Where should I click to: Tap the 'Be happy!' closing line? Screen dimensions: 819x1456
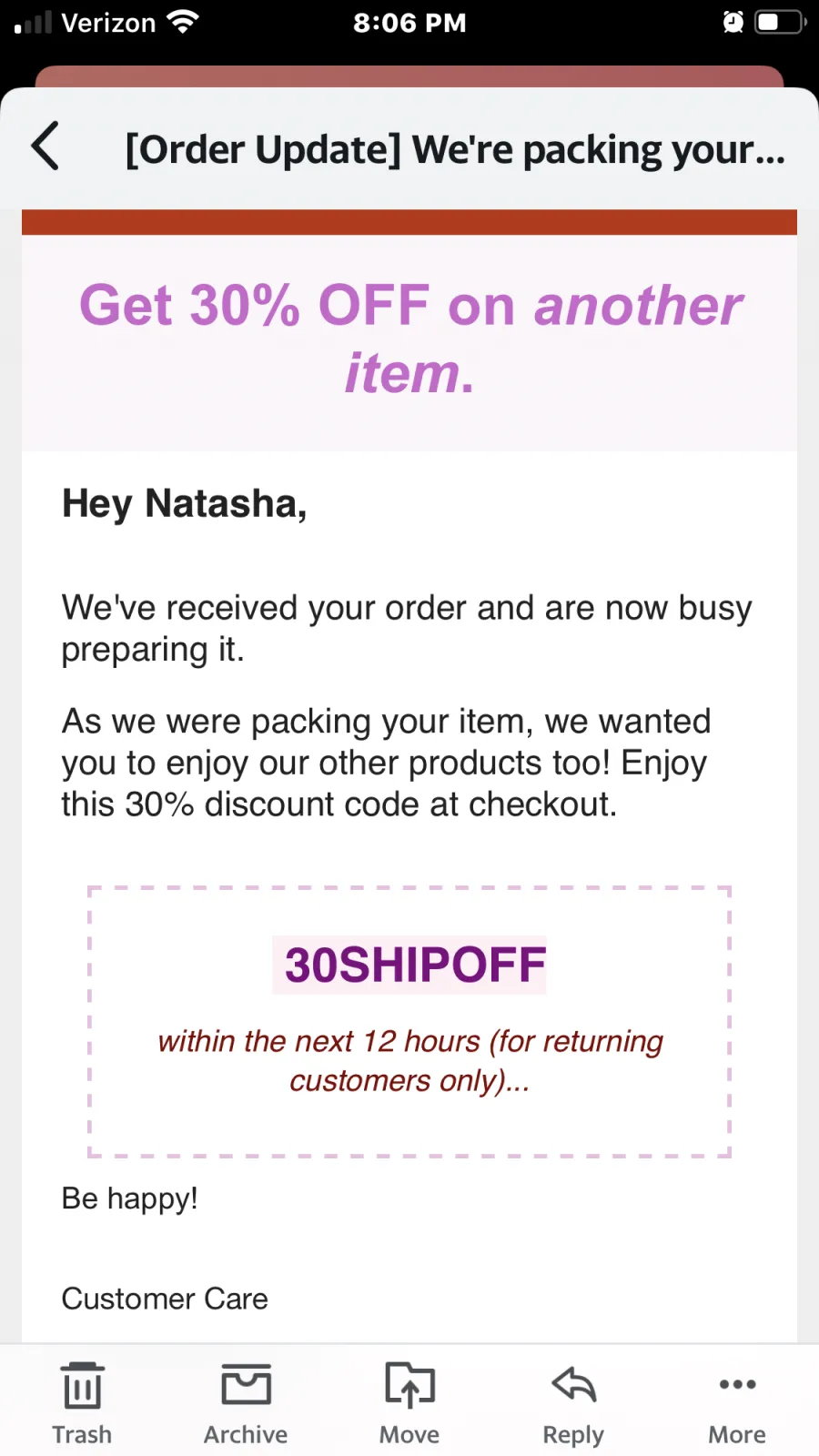129,1198
